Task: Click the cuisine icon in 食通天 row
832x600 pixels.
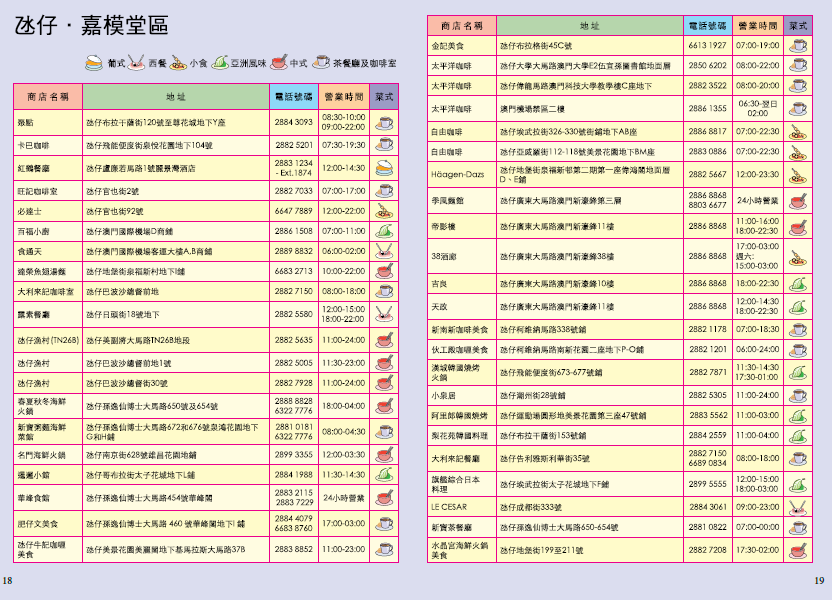Action: (x=384, y=250)
